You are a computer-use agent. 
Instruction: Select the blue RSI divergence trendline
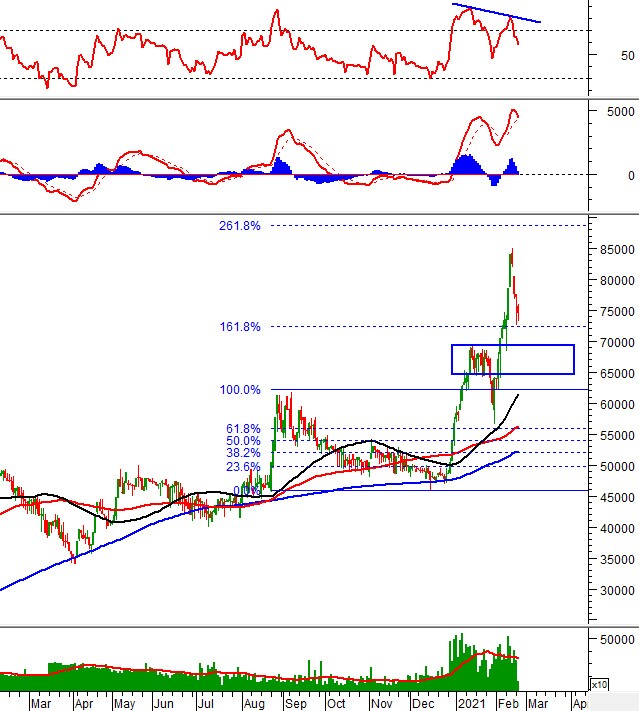tap(496, 13)
